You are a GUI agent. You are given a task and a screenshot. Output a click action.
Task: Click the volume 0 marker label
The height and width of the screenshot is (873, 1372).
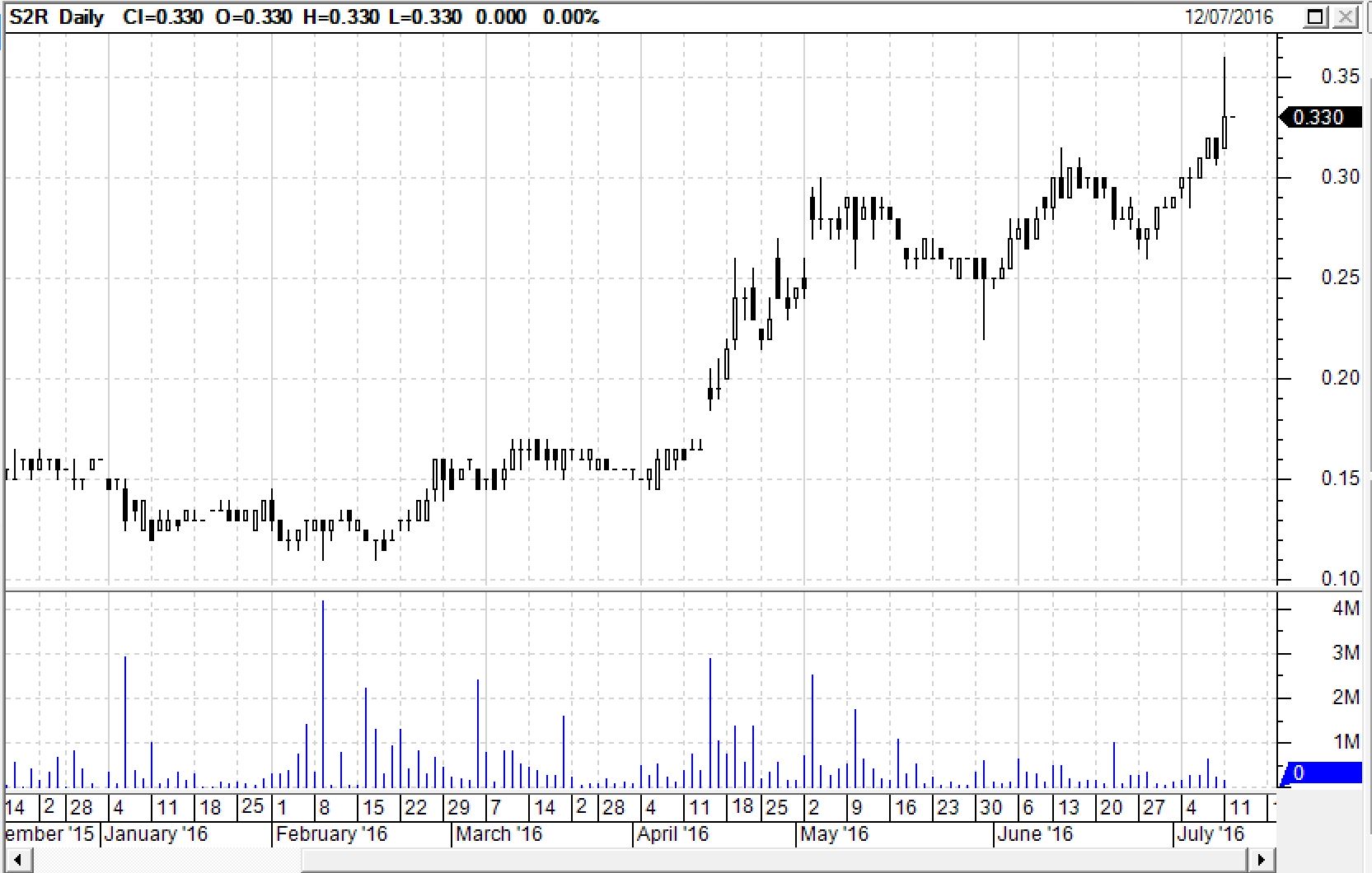(1319, 773)
